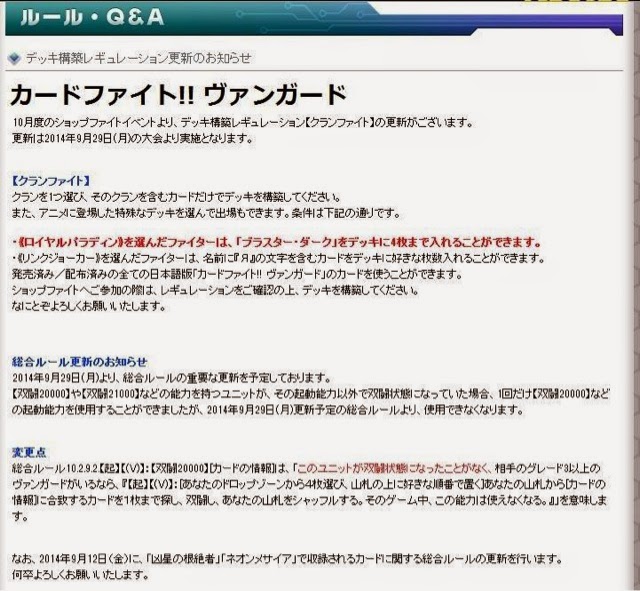
Task: Click the red phrase このユニットが双闘状態になったことがなく
Action: (393, 468)
